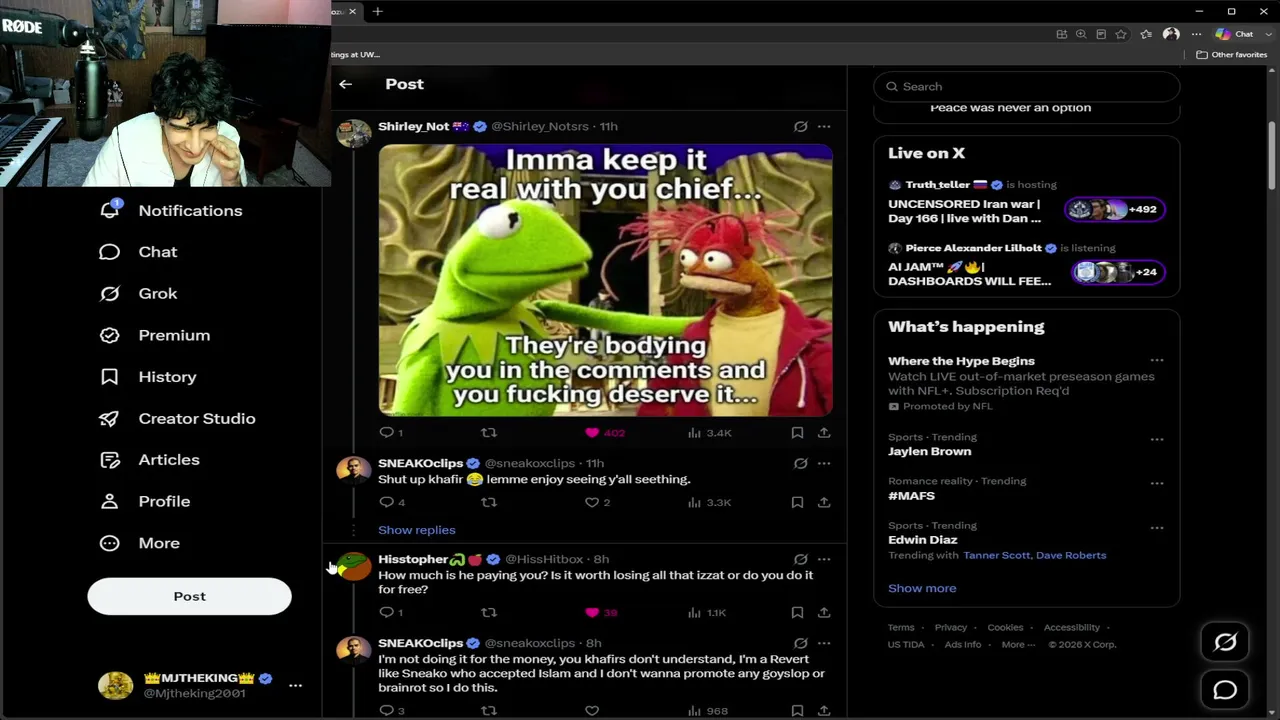This screenshot has width=1280, height=720.
Task: Open Shirley_Not's profile avatar
Action: [353, 132]
